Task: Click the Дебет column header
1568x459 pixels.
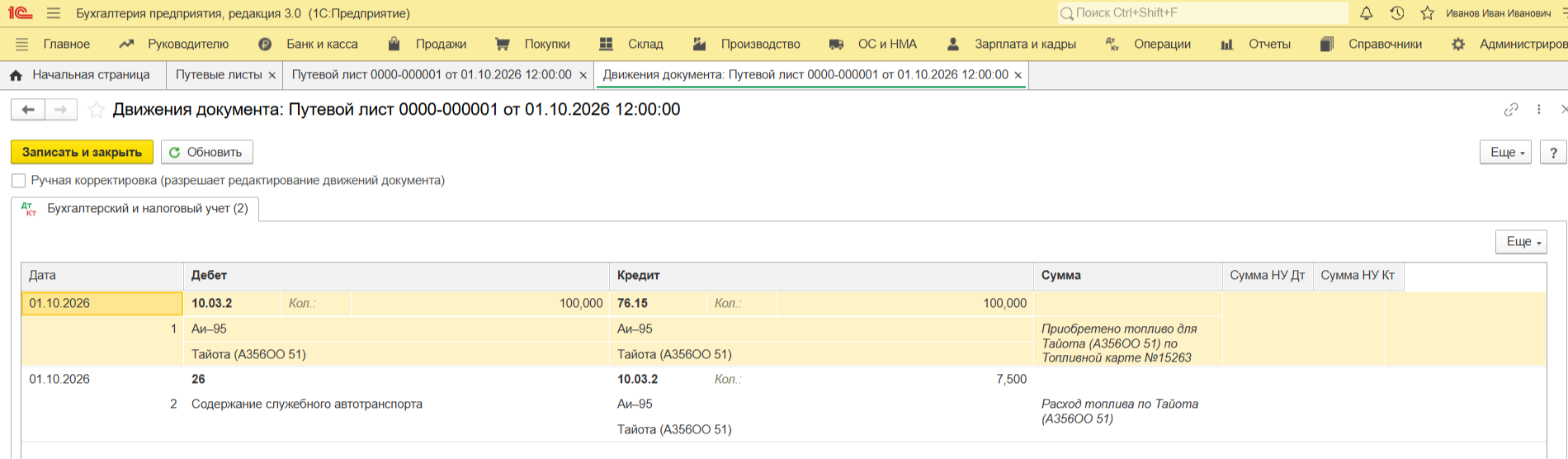Action: 396,276
